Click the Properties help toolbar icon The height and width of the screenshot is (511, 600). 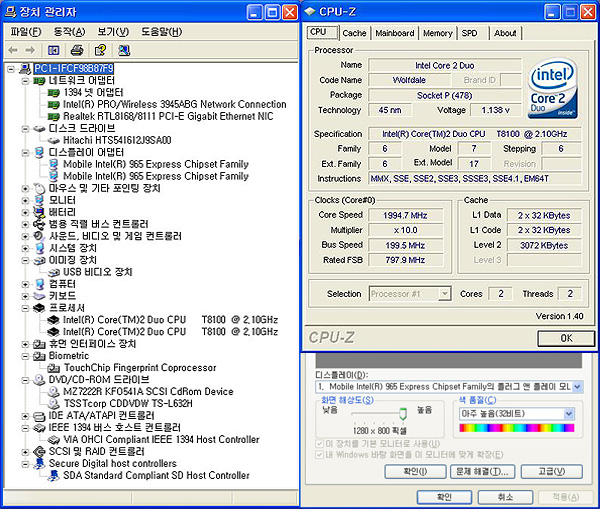pyautogui.click(x=100, y=50)
